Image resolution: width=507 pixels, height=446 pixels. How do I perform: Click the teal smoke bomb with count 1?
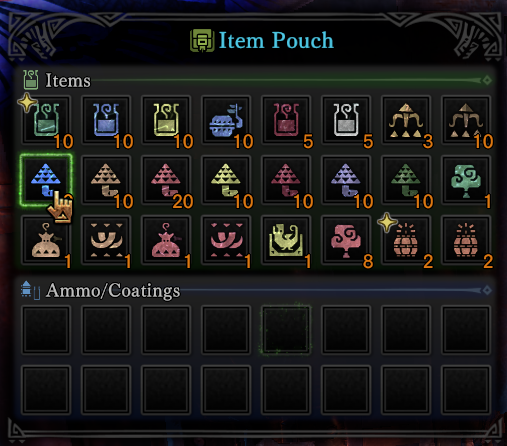[466, 180]
